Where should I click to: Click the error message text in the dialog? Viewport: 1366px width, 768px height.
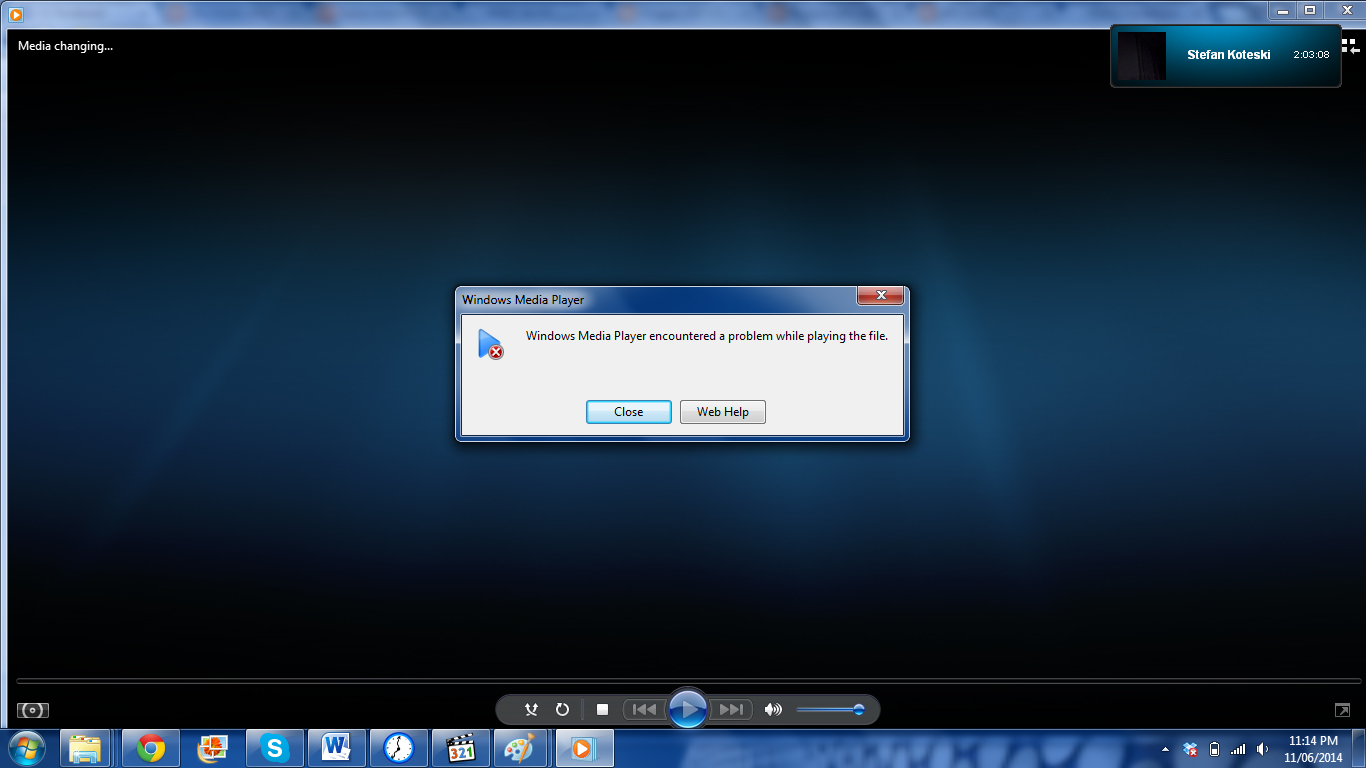tap(707, 336)
